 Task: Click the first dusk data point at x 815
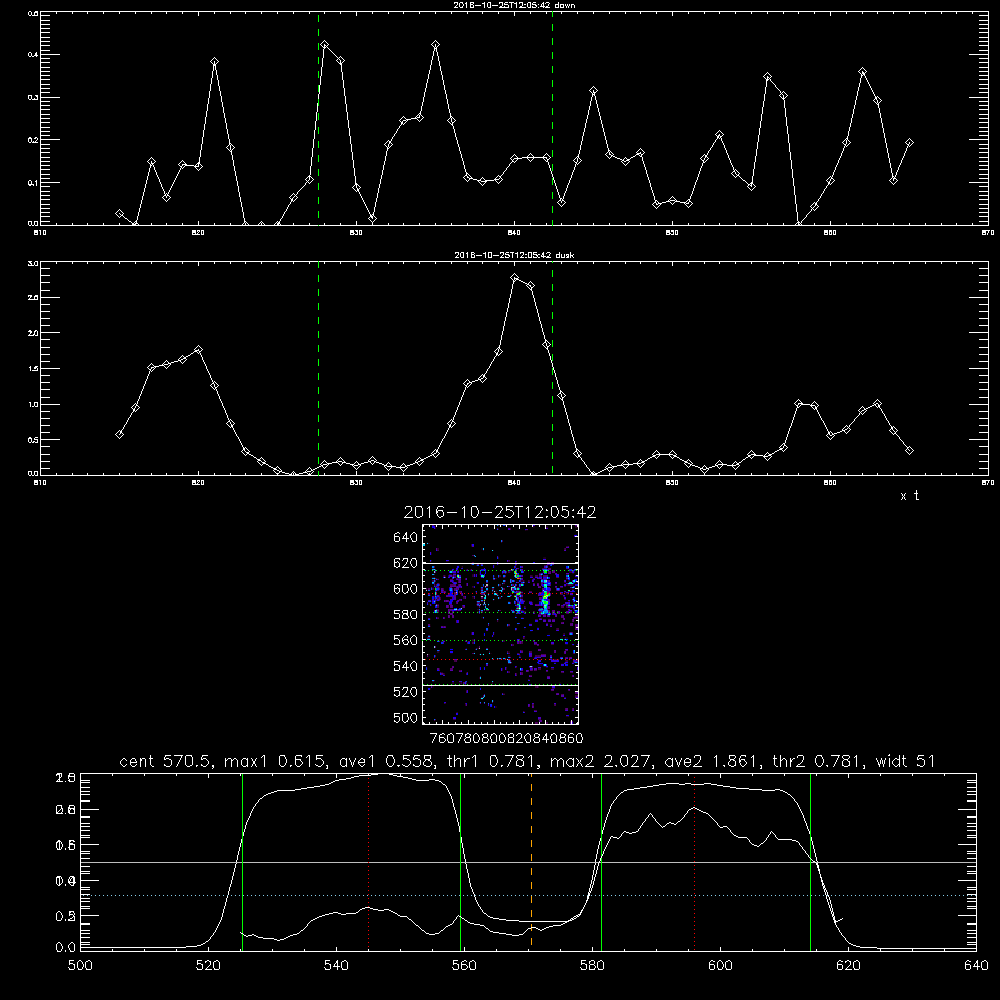click(119, 434)
